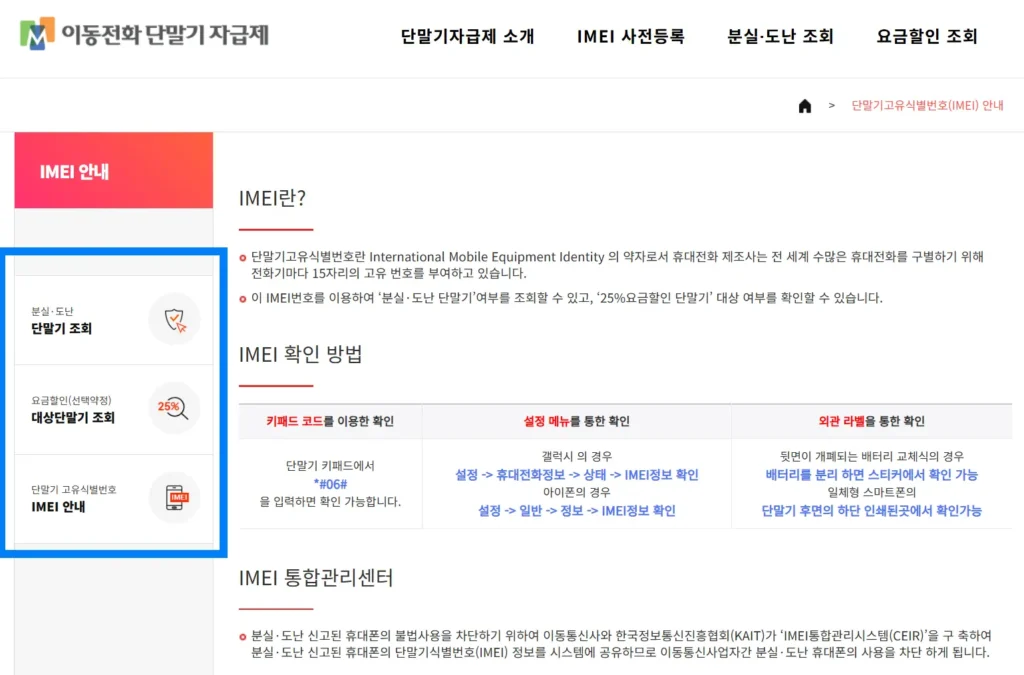
Task: Click 설정 -> 일반 -> 정보 -> IMEI정보 확인 text
Action: (x=577, y=510)
